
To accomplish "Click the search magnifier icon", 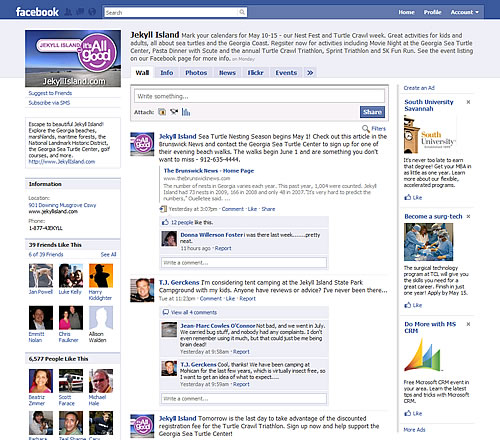I will 242,12.
